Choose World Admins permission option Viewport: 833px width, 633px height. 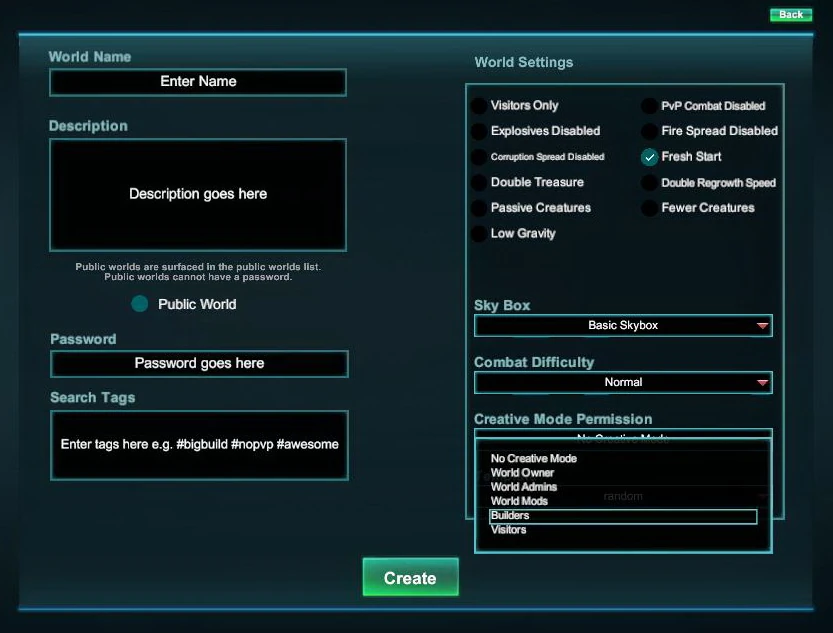tap(523, 487)
